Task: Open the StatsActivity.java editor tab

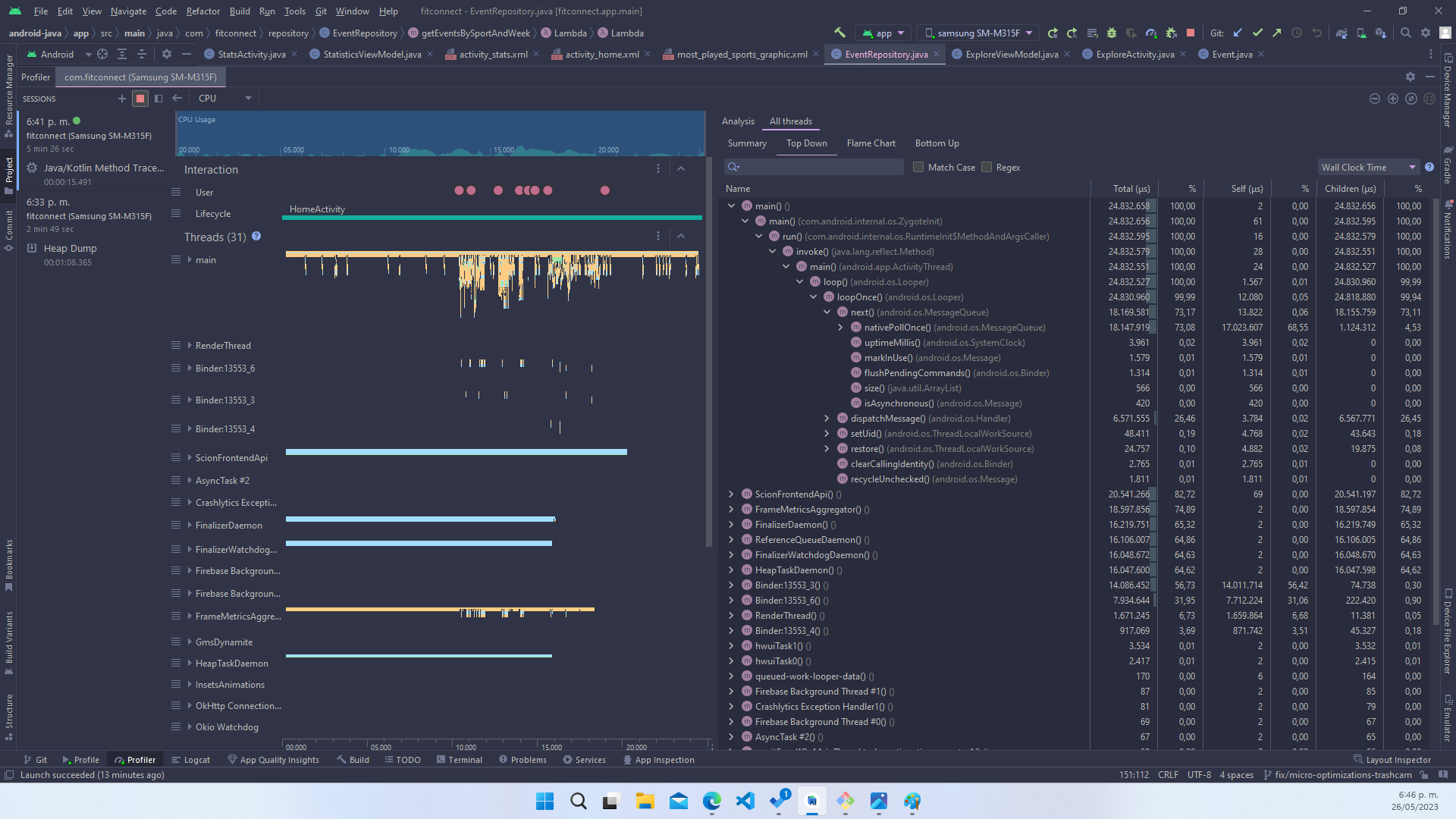Action: [x=251, y=54]
